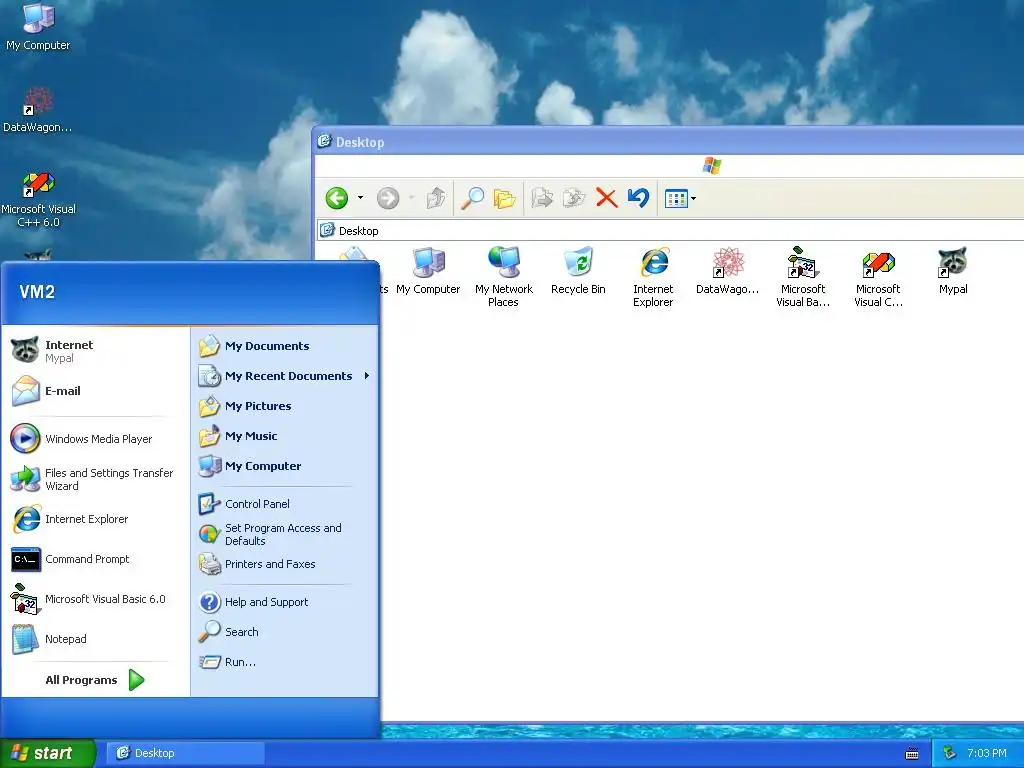Click the Desktop address bar field

point(671,231)
